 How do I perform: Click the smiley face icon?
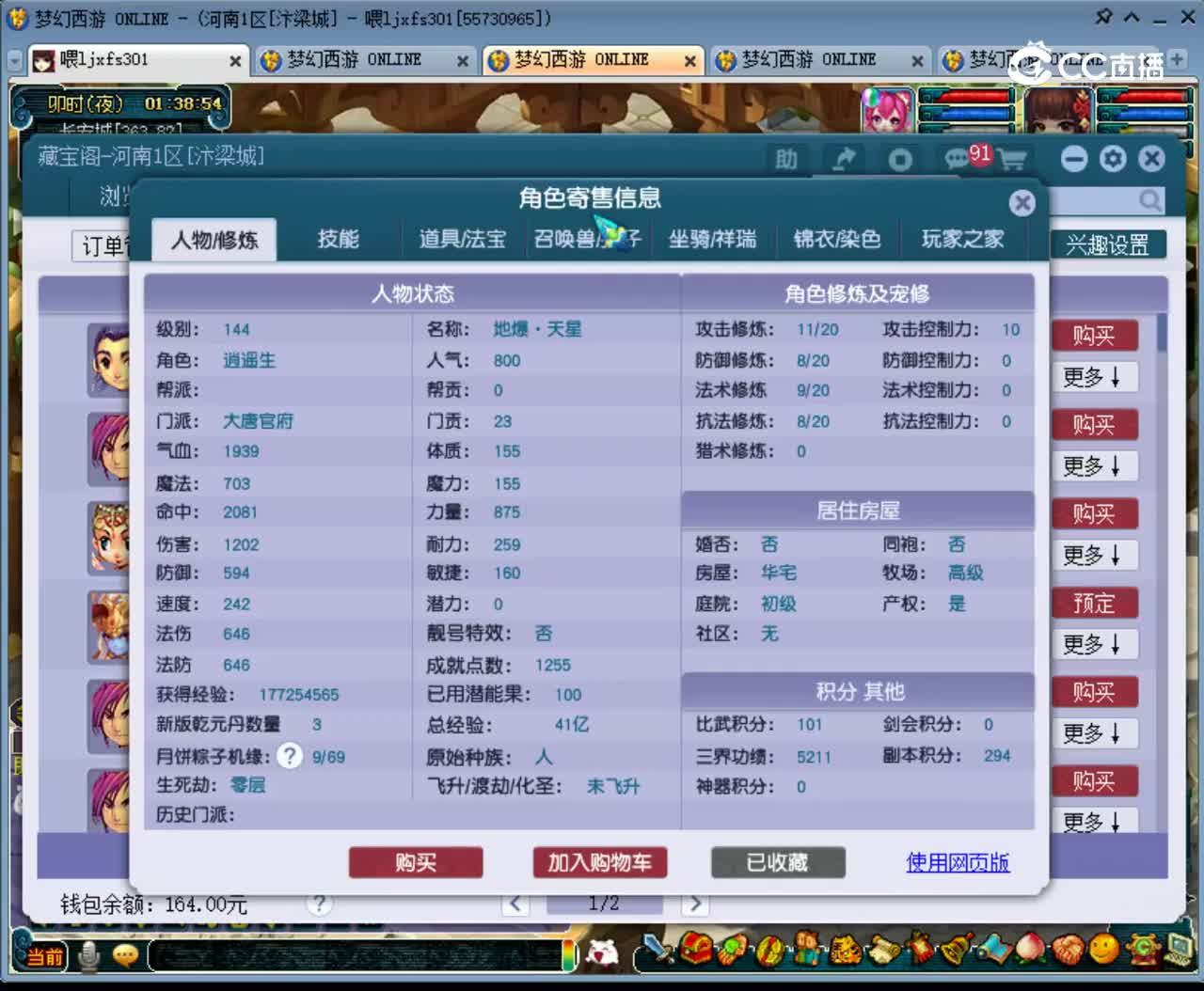(1104, 949)
